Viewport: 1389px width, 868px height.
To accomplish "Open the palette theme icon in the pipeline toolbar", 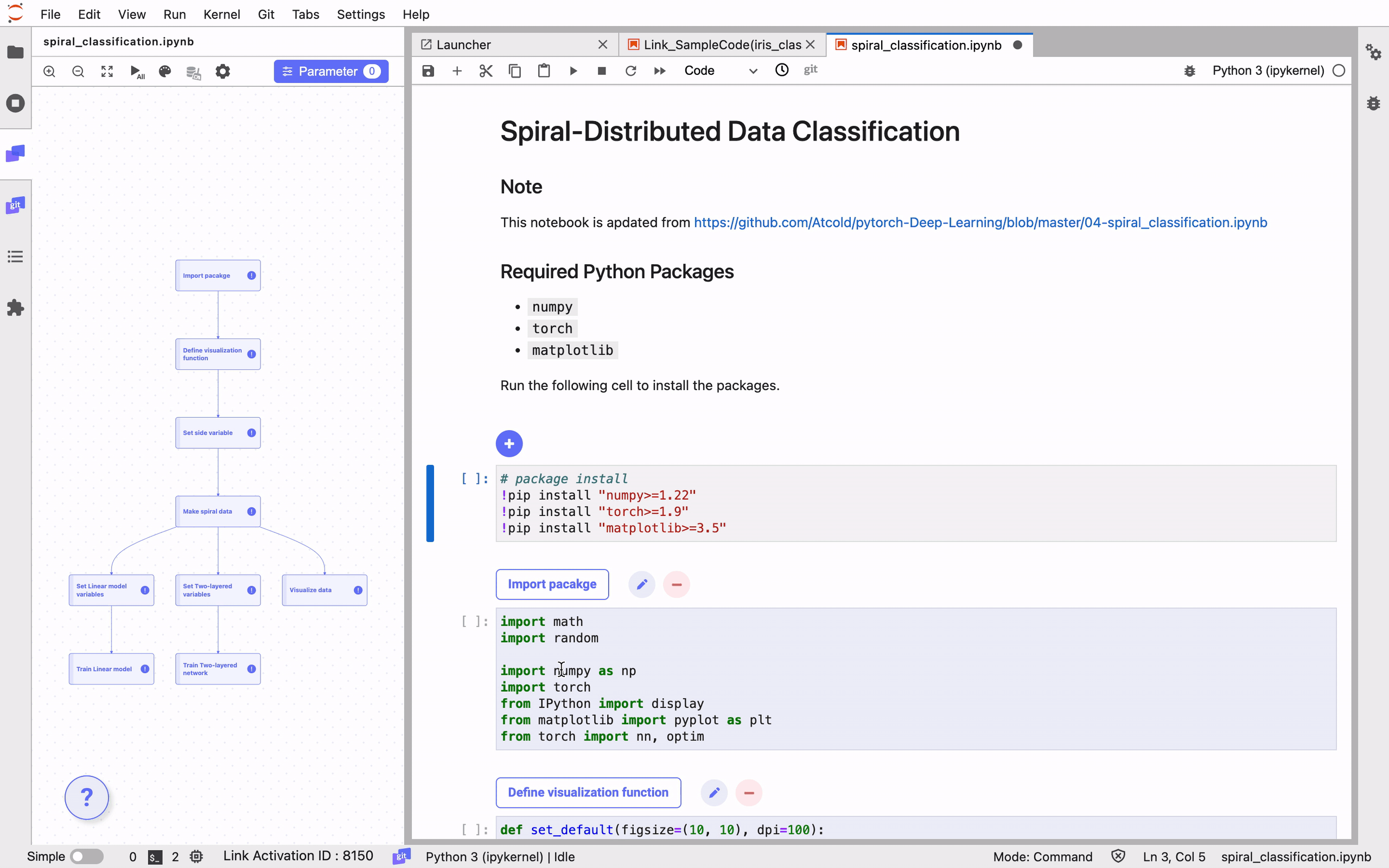I will 165,72.
